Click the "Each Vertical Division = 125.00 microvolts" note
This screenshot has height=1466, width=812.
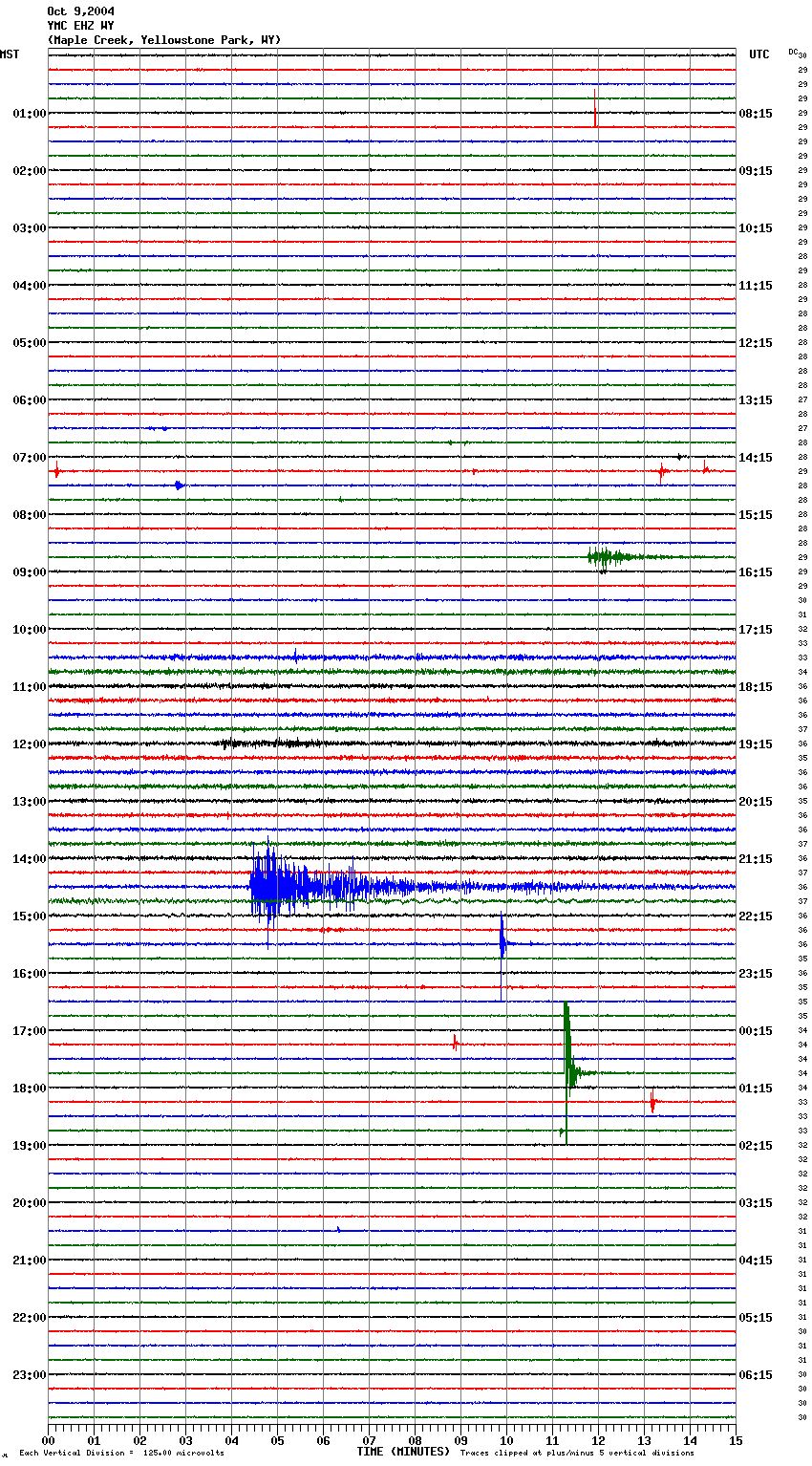pos(121,1454)
